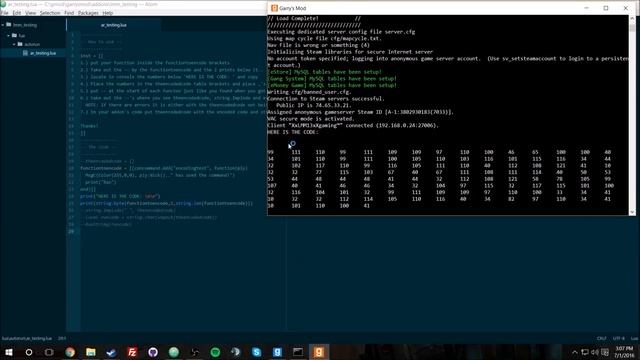Click the cursor position in status bar
The width and height of the screenshot is (640, 360).
click(62, 338)
